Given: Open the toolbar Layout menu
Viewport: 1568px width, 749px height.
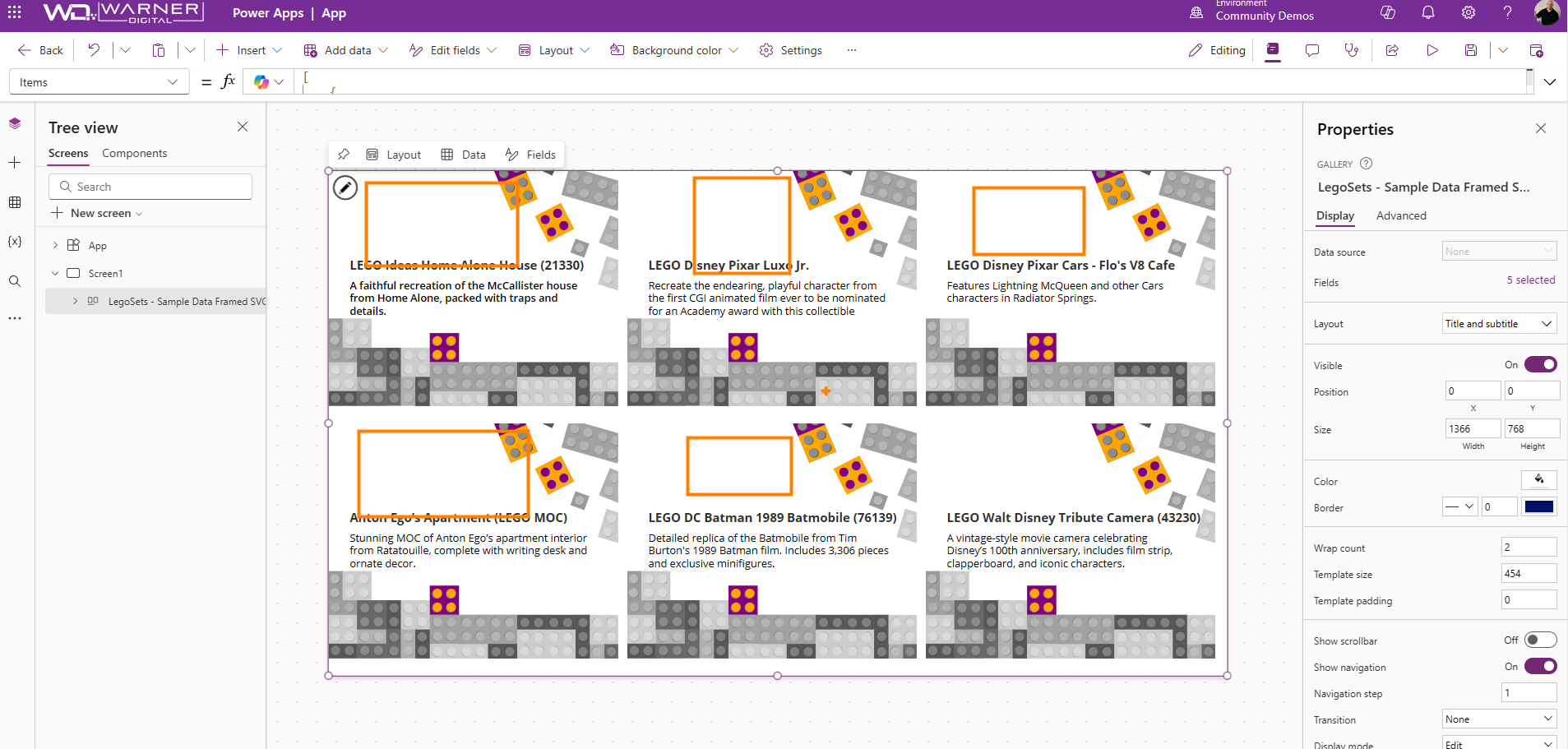Looking at the screenshot, I should tap(554, 50).
